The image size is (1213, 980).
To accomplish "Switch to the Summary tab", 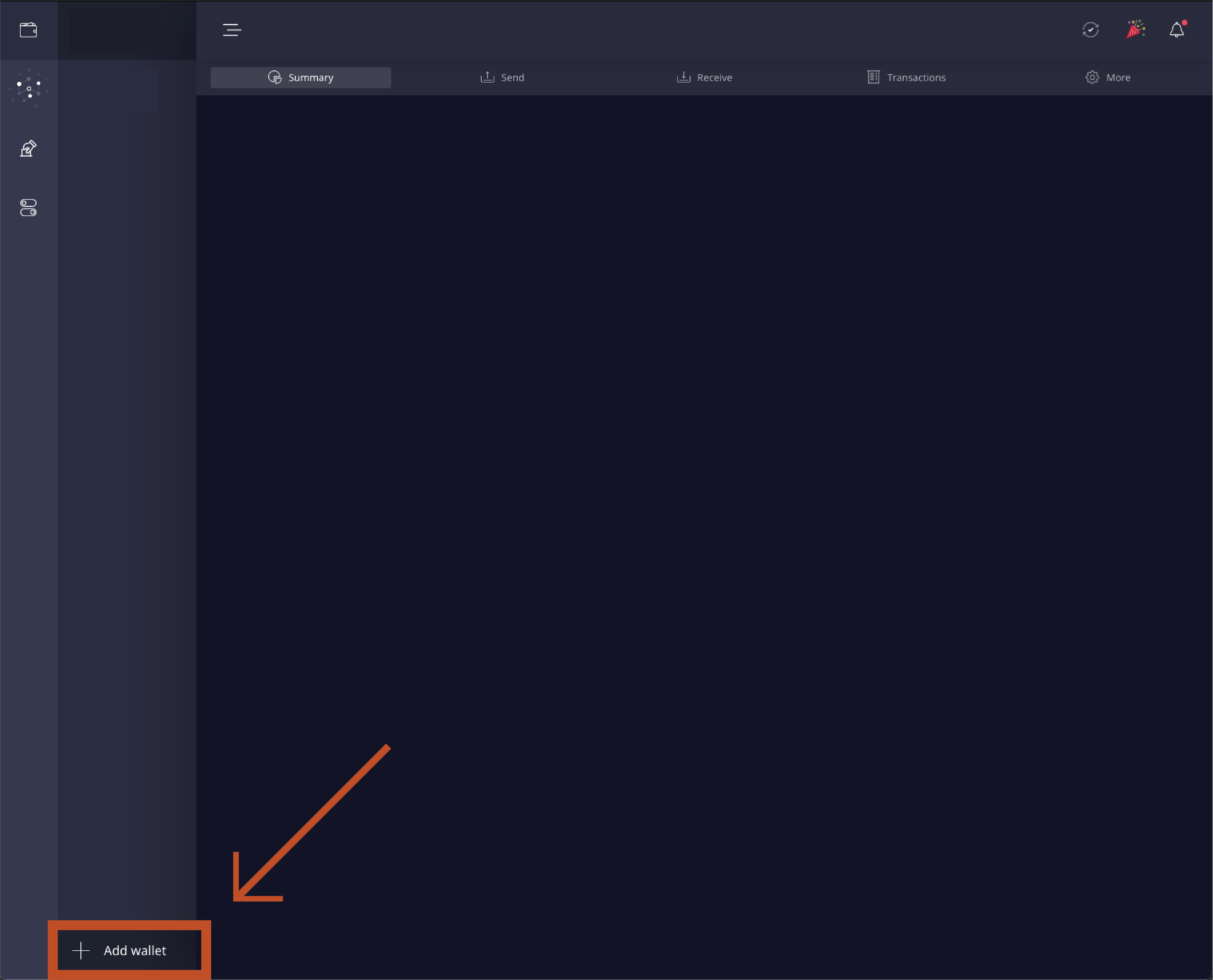I will pos(300,77).
